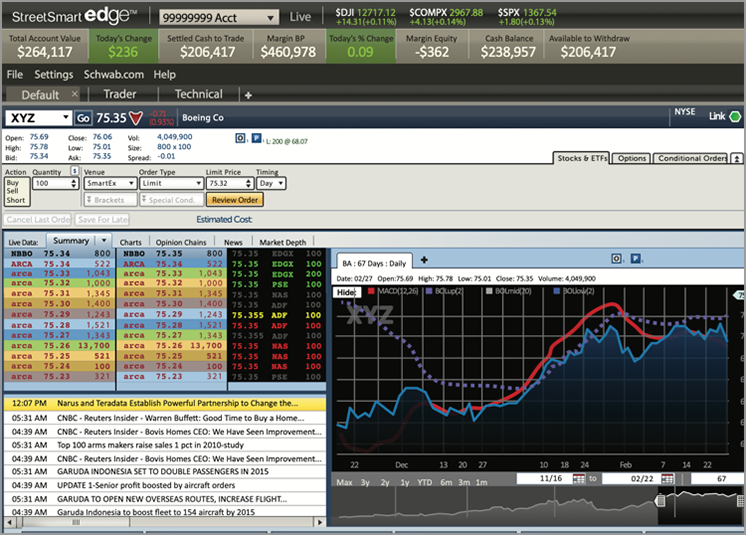
Task: Select the Sell action
Action: tap(12, 191)
